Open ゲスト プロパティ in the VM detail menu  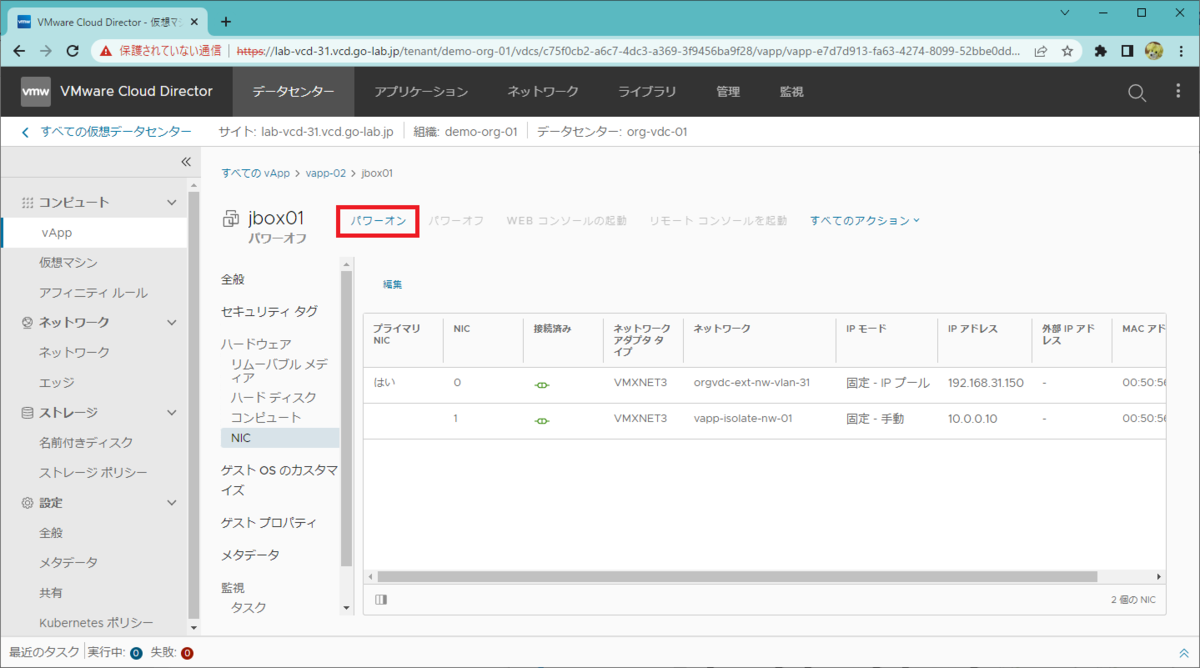[269, 522]
